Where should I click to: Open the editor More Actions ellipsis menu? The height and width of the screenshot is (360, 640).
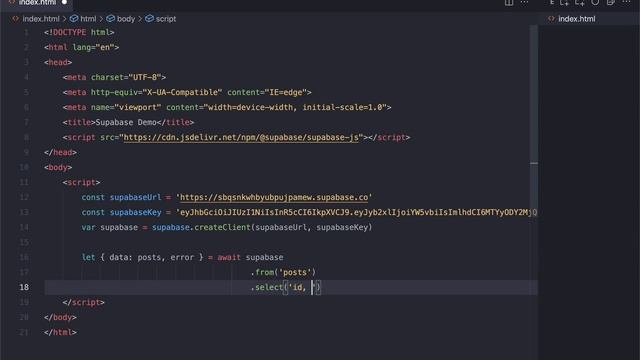pos(524,2)
